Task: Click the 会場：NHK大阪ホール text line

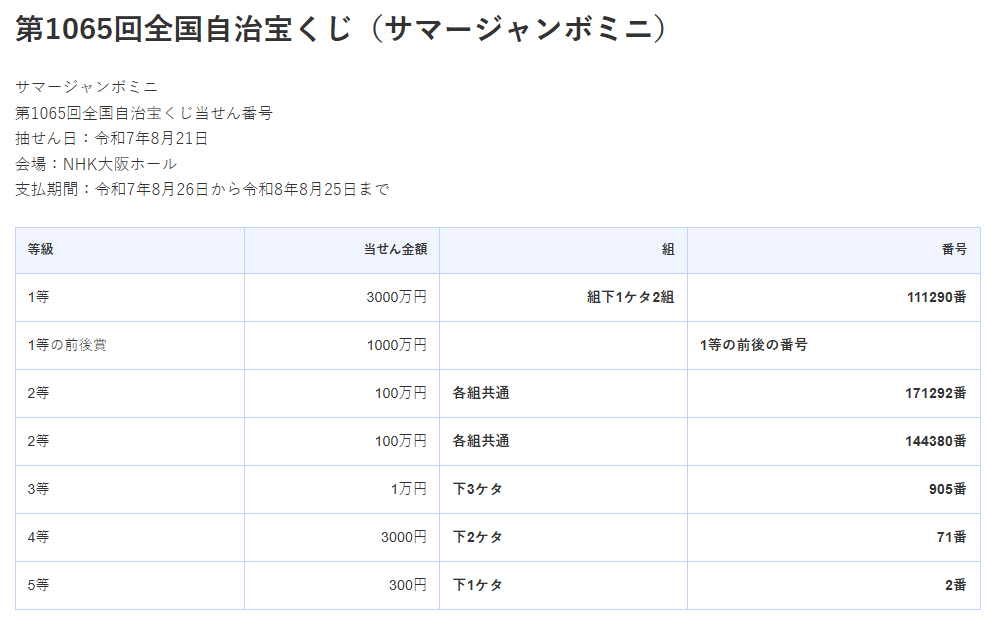Action: 96,164
